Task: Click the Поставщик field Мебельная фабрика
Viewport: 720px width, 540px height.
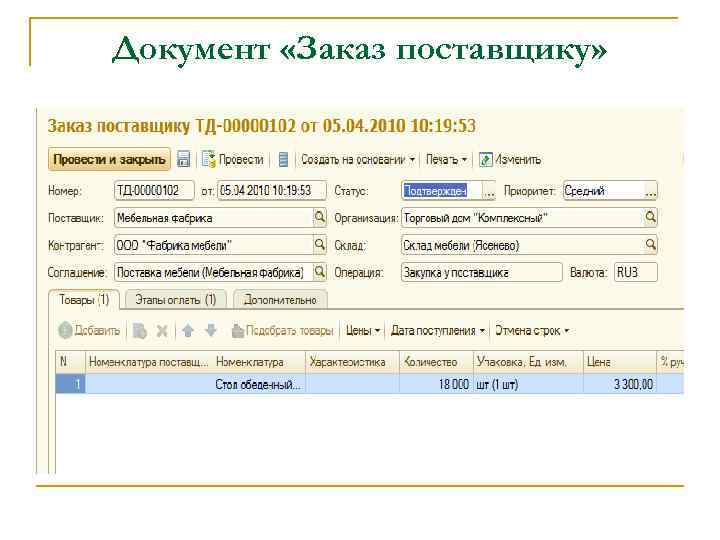Action: coord(214,218)
